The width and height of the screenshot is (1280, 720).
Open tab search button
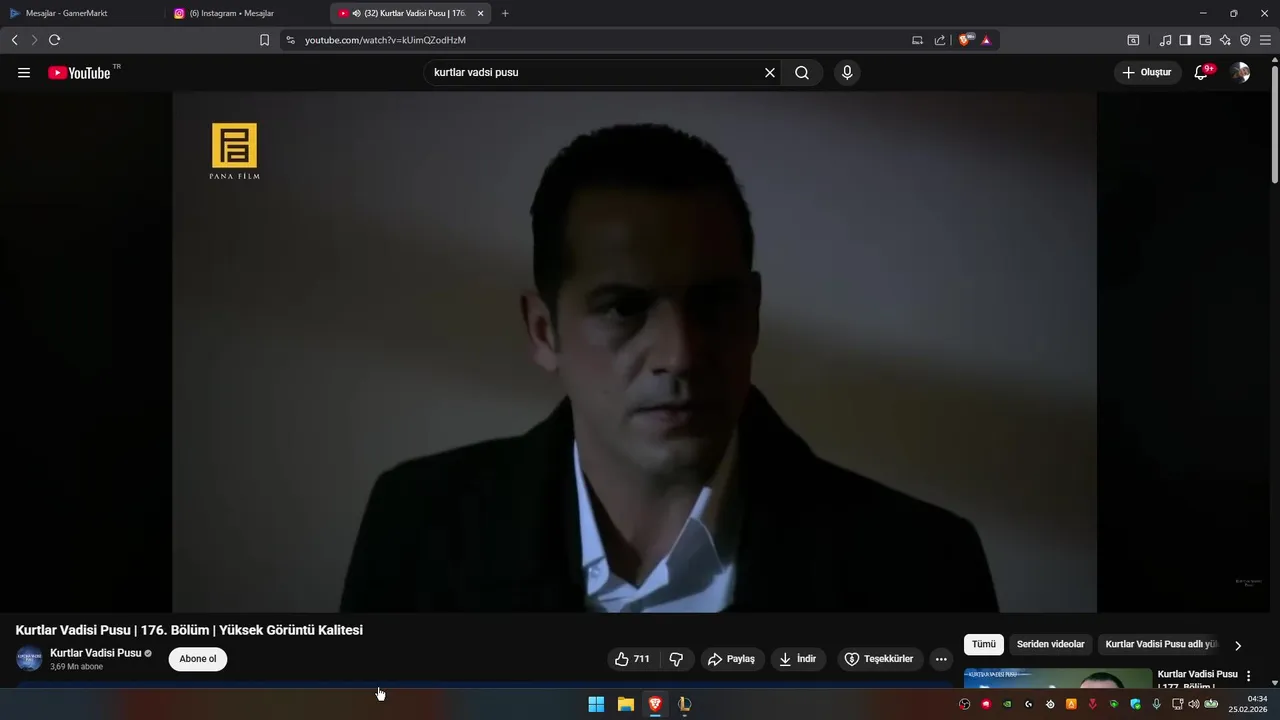point(1133,40)
